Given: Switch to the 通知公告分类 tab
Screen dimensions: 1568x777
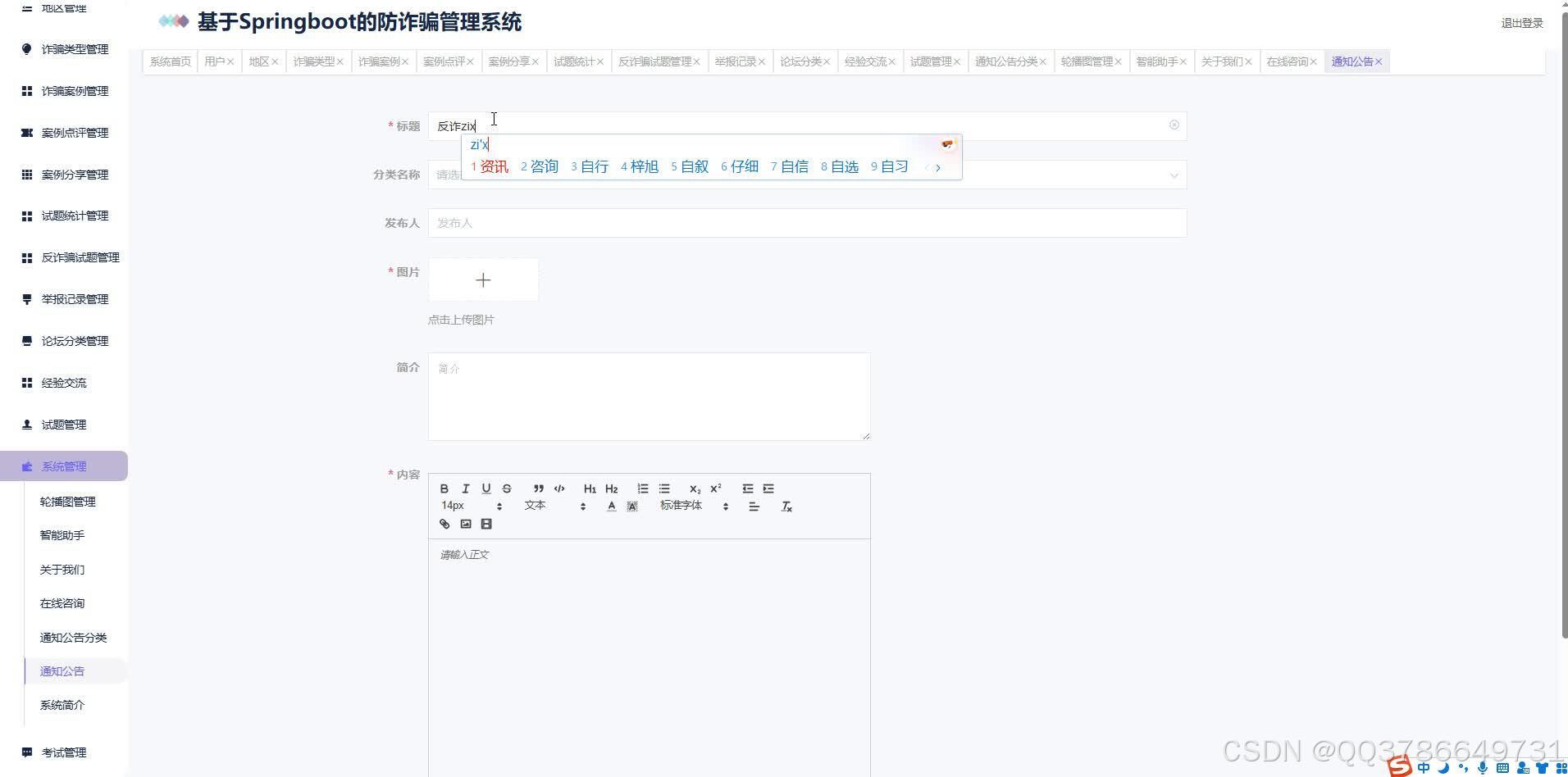Looking at the screenshot, I should coord(1005,61).
